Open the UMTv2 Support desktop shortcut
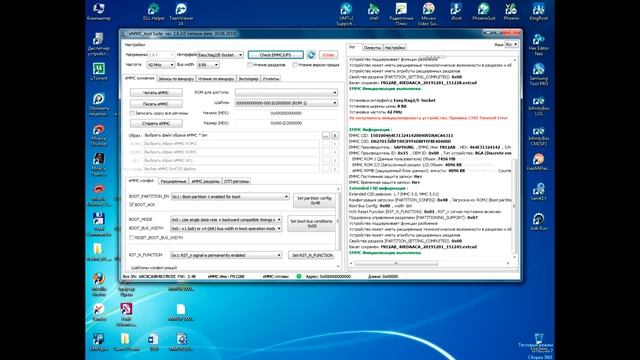This screenshot has width=640, height=360. [346, 14]
